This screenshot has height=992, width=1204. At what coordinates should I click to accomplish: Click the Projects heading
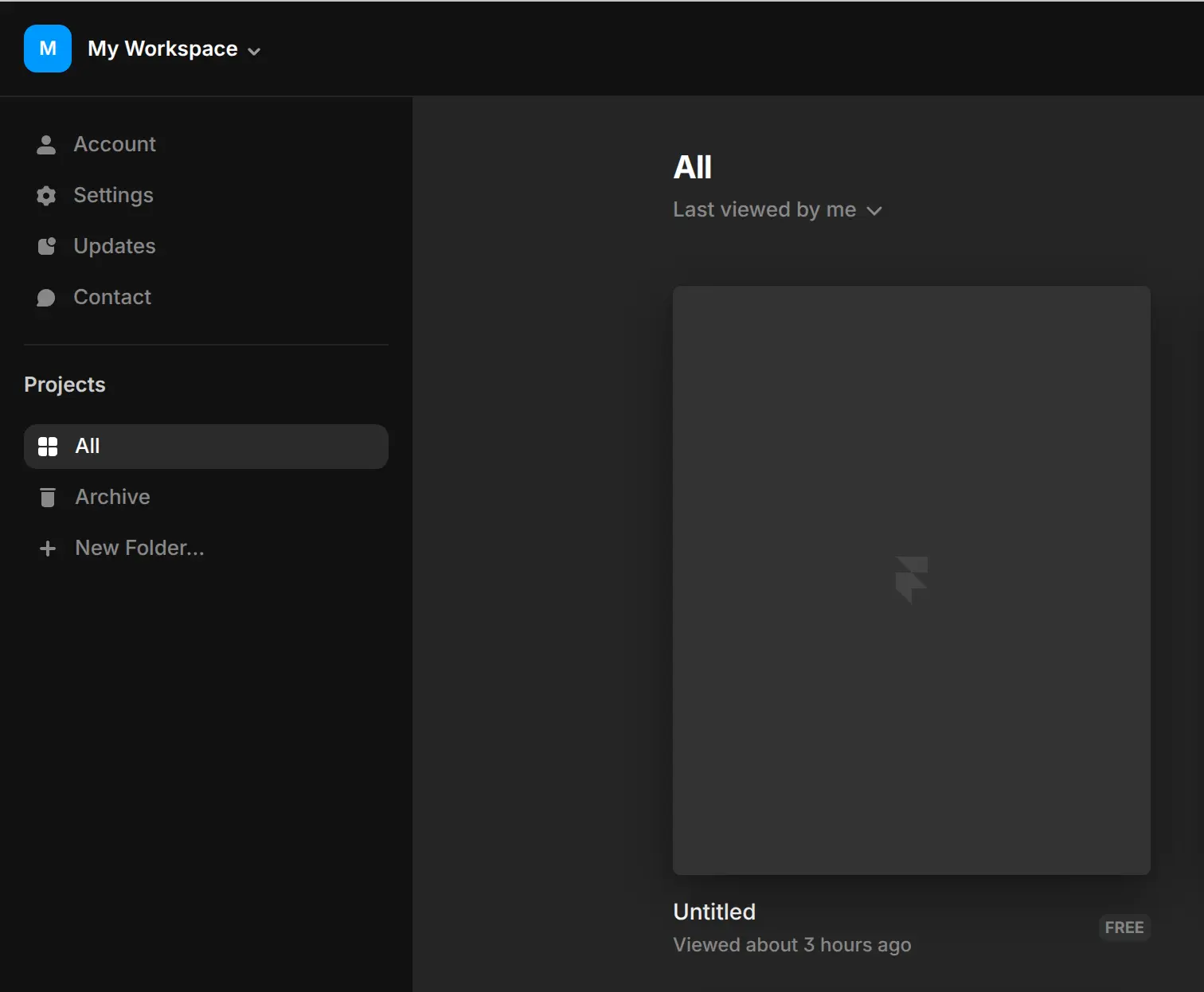[64, 385]
